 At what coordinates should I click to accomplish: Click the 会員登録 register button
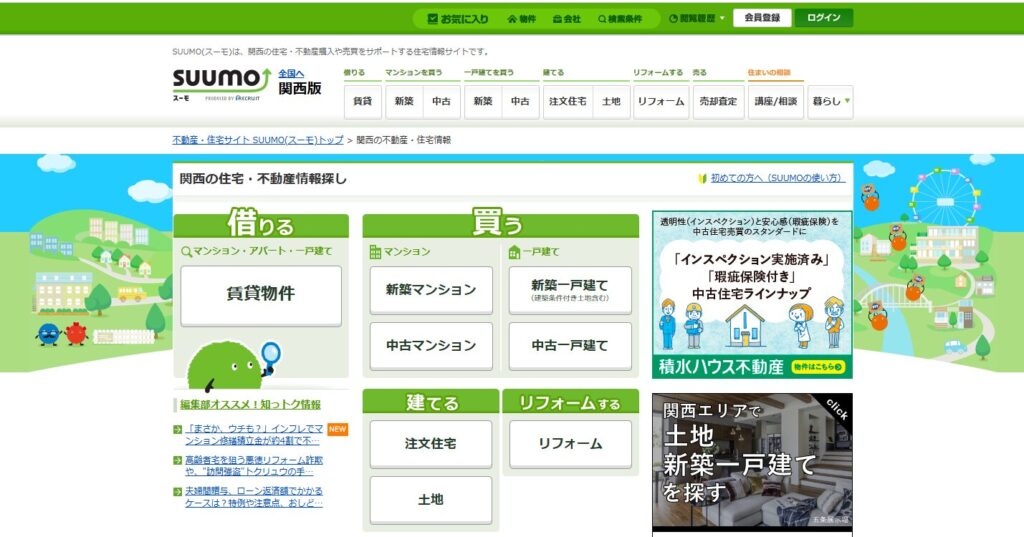[762, 18]
